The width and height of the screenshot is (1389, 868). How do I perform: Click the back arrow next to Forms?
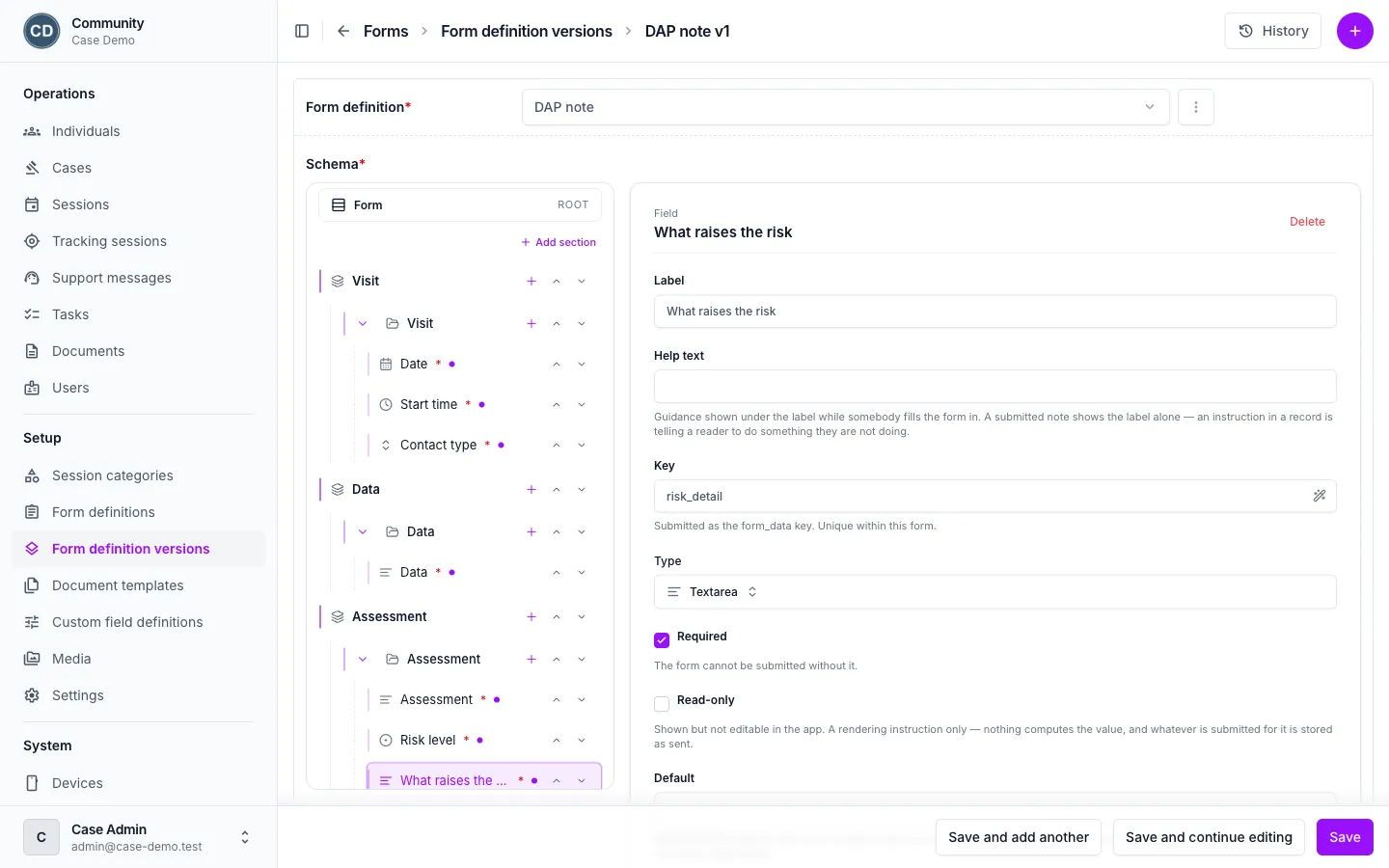tap(343, 31)
